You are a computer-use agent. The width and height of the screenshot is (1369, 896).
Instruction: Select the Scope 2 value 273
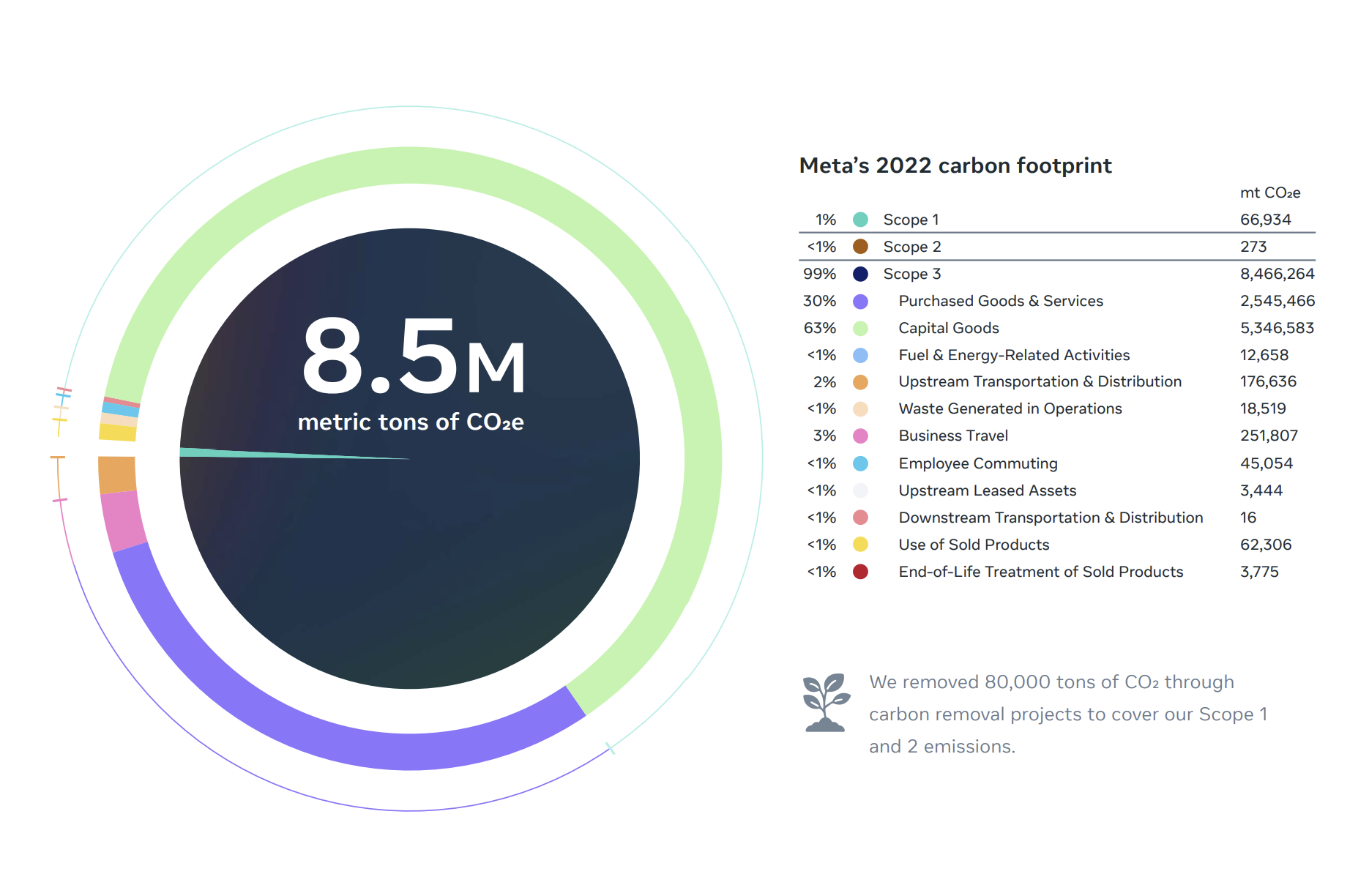pyautogui.click(x=1253, y=247)
